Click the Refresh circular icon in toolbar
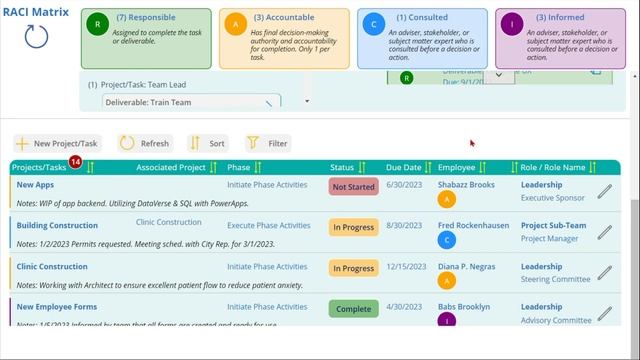 [127, 143]
